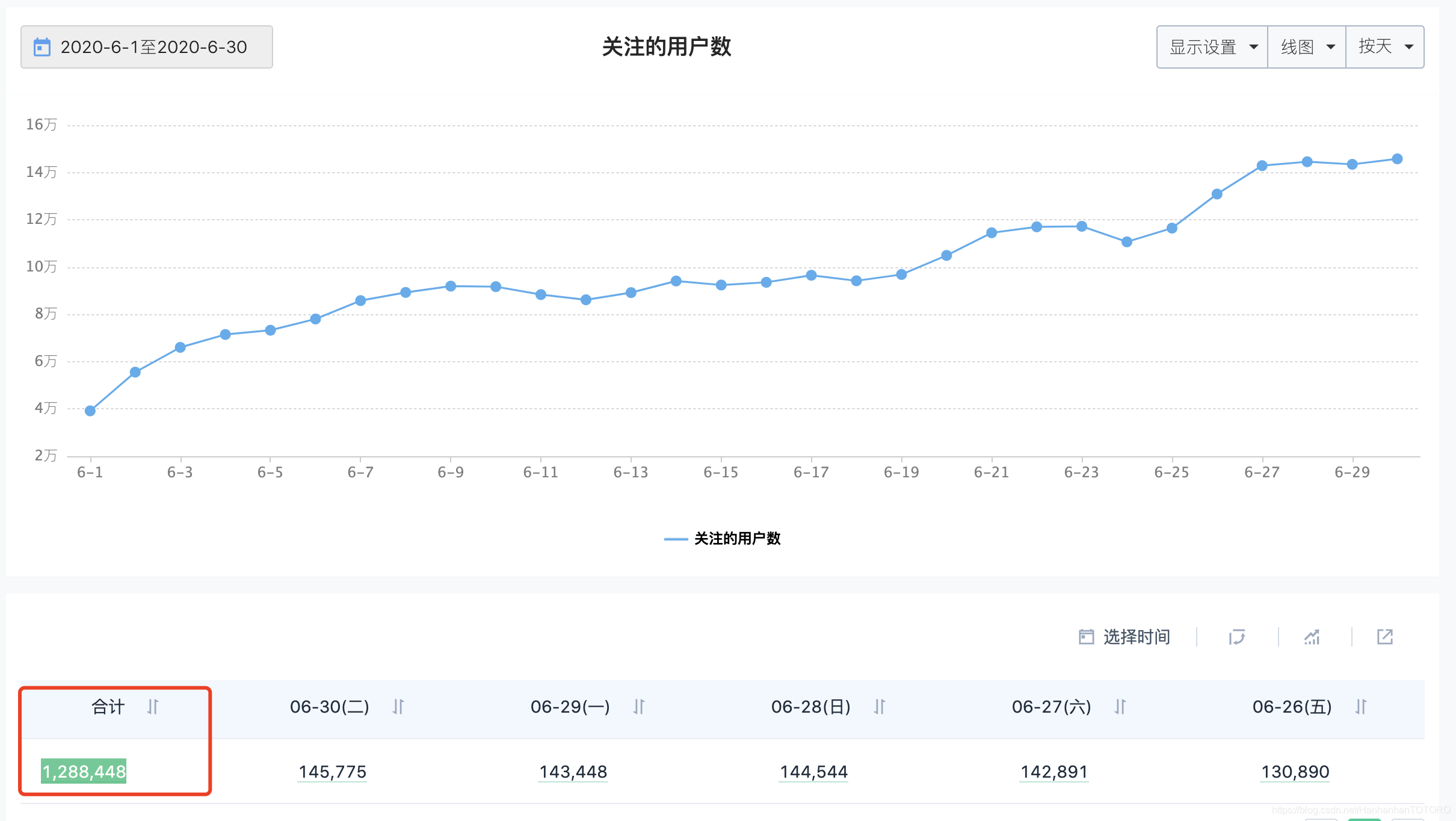Viewport: 1456px width, 821px height.
Task: Sort by the 06-29(一) column sort icon
Action: 639,707
